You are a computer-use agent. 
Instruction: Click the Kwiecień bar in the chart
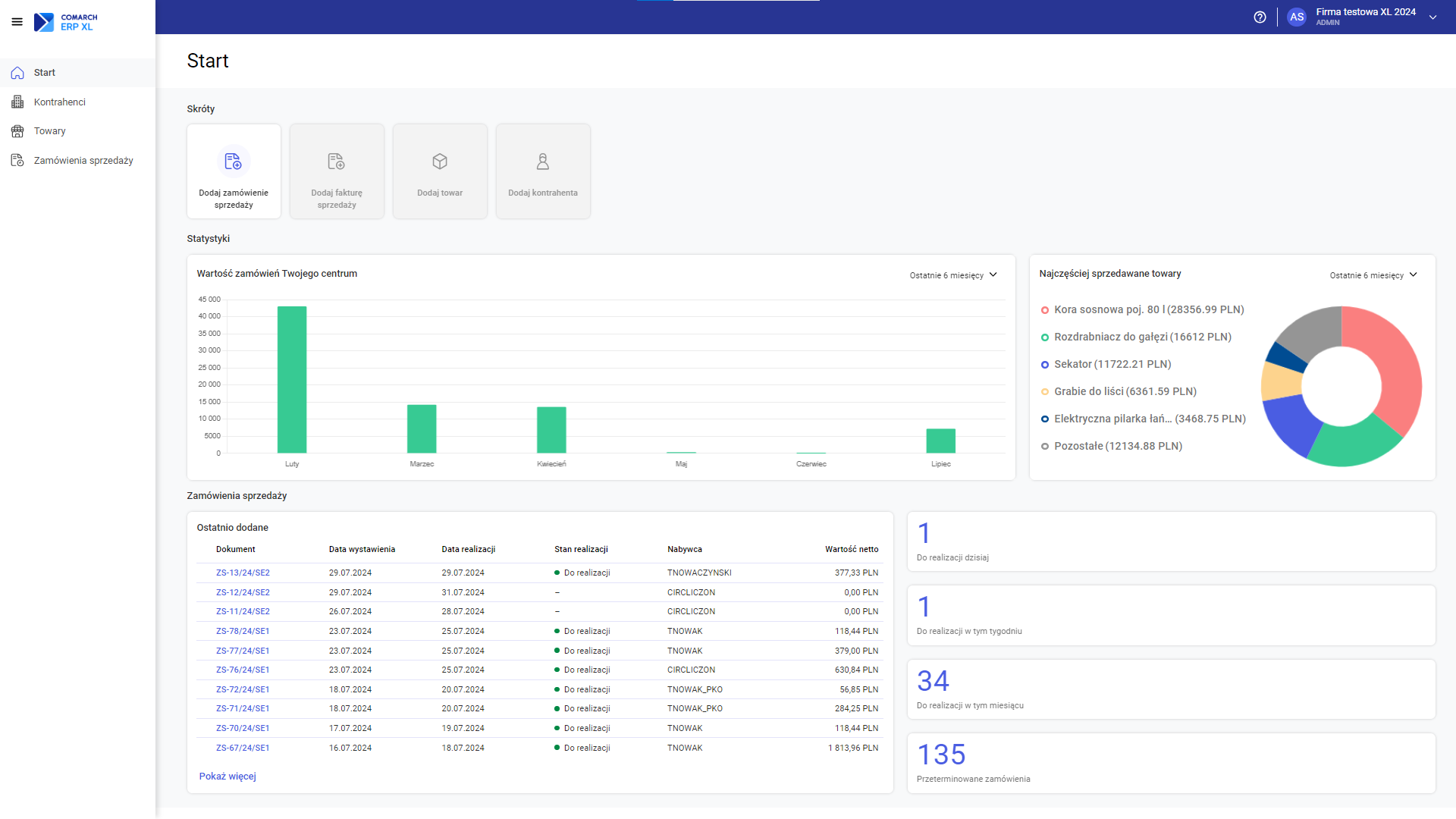(551, 430)
